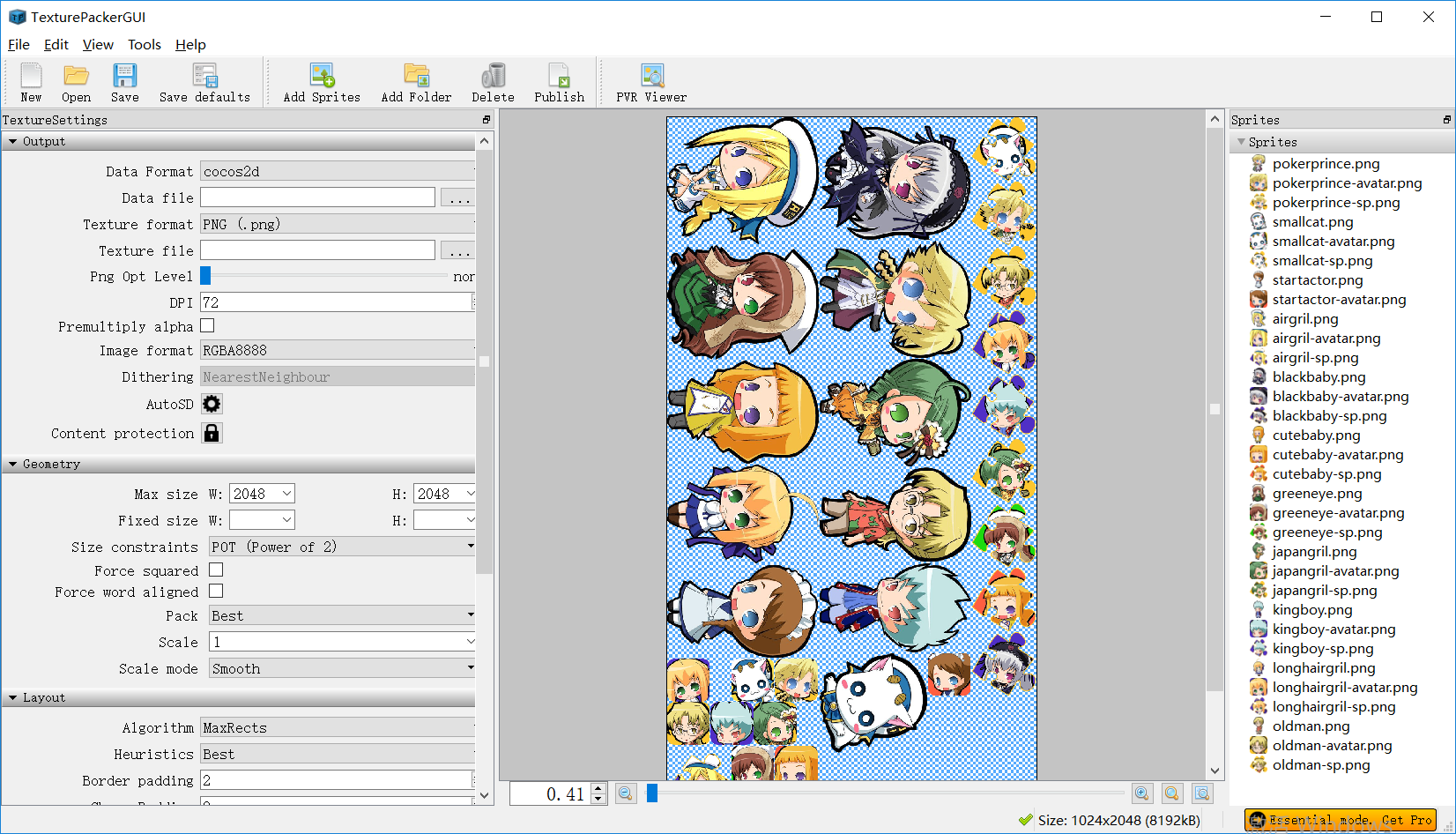Open the Data Format cocos2d dropdown

338,171
